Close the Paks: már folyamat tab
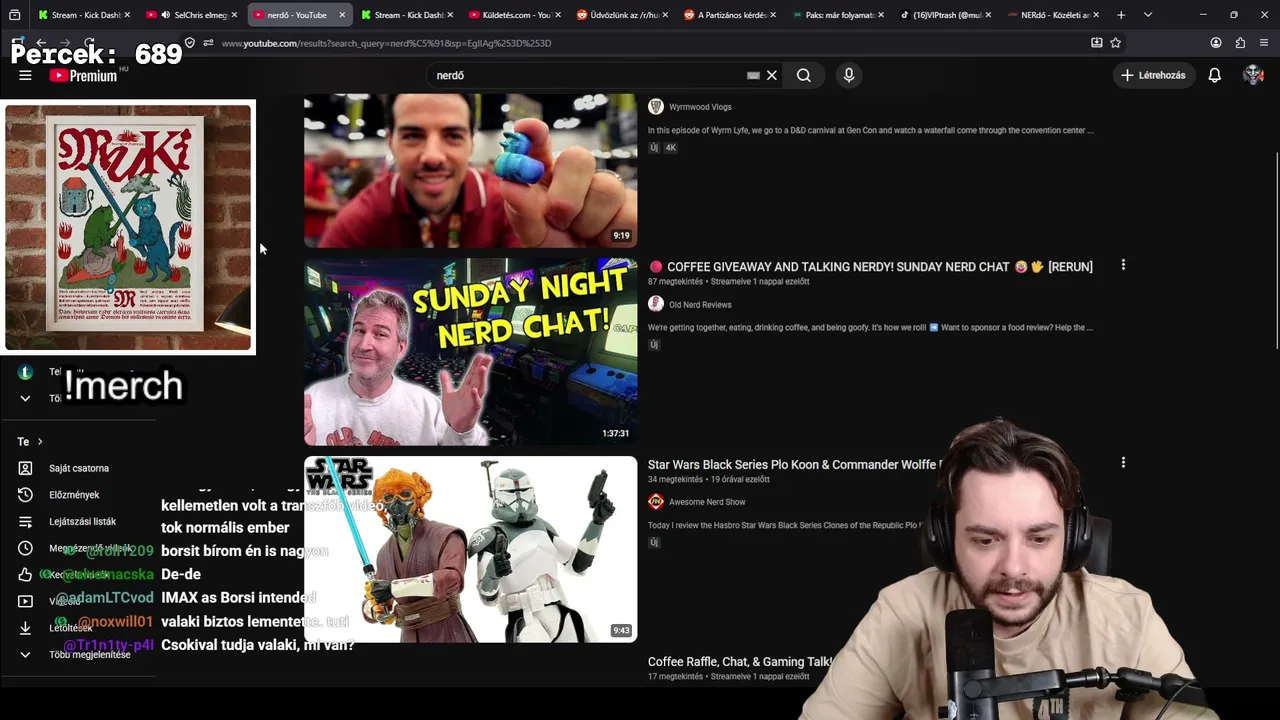Image resolution: width=1280 pixels, height=720 pixels. coord(880,15)
